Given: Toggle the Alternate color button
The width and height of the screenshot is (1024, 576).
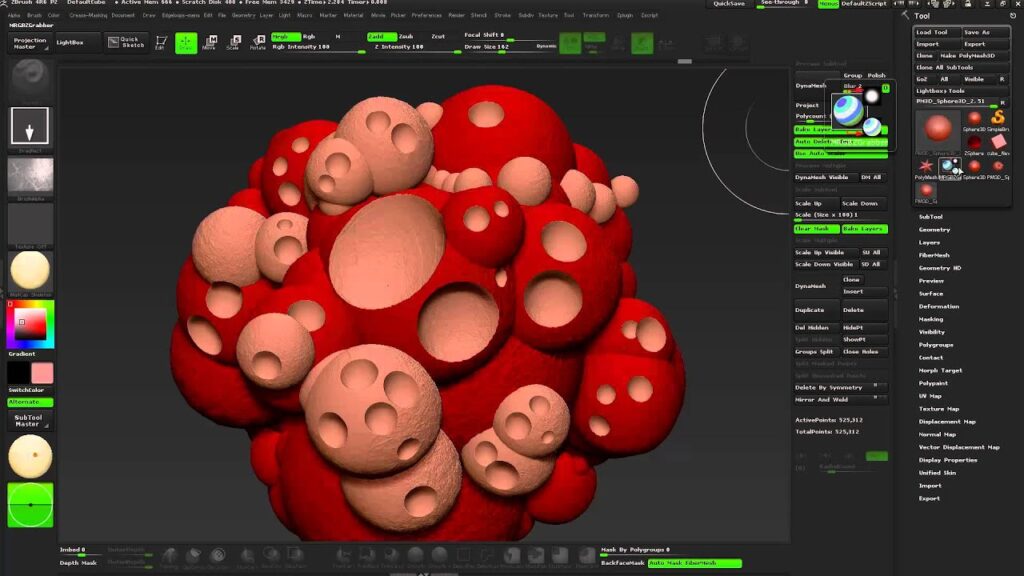Looking at the screenshot, I should point(30,402).
